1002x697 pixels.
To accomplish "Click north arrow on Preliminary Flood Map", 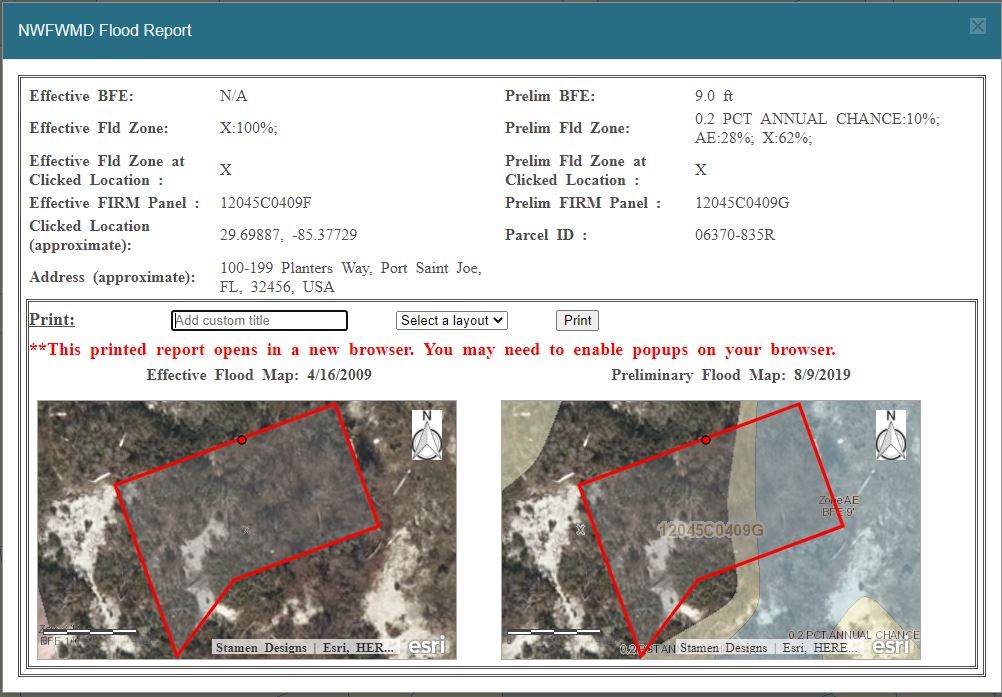I will pos(891,434).
